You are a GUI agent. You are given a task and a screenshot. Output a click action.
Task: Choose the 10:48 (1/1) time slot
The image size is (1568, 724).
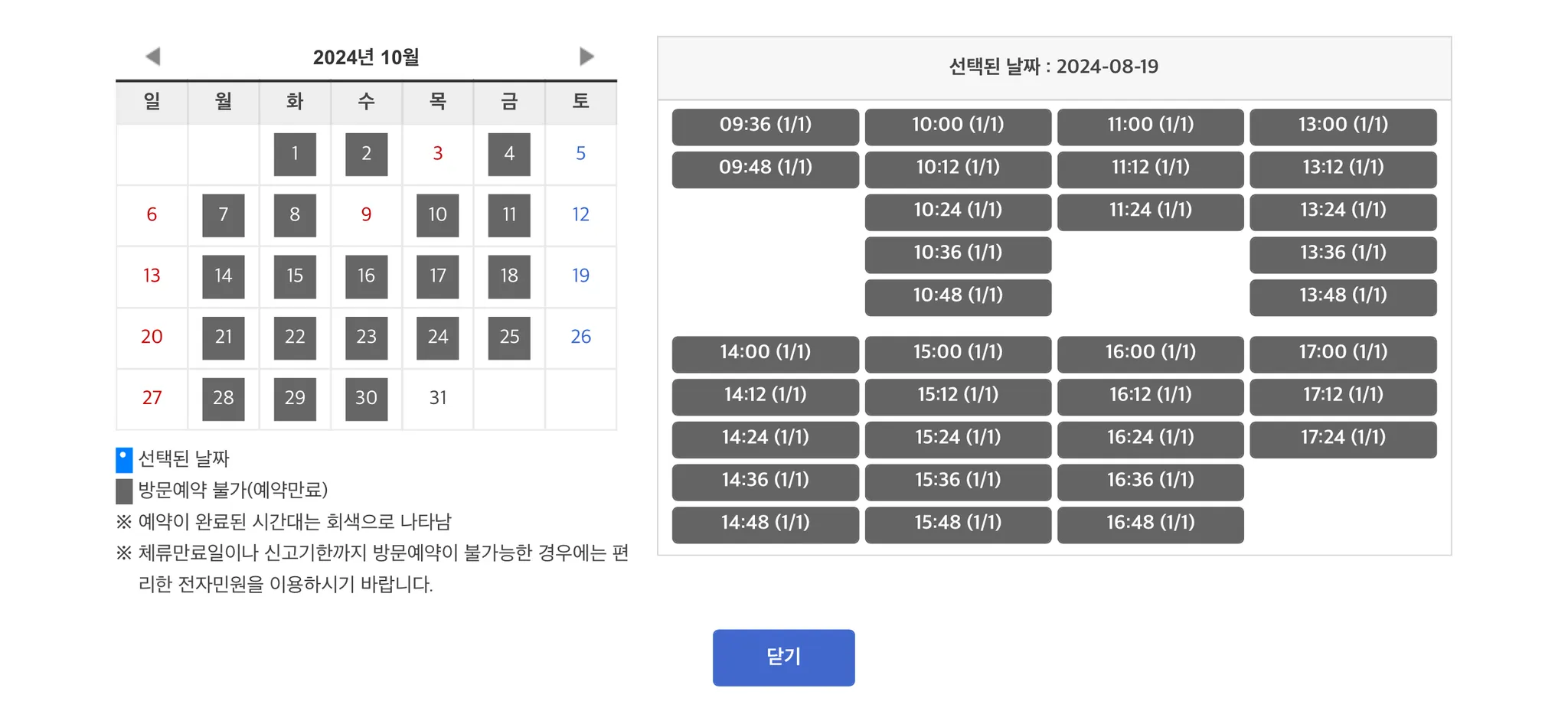957,297
